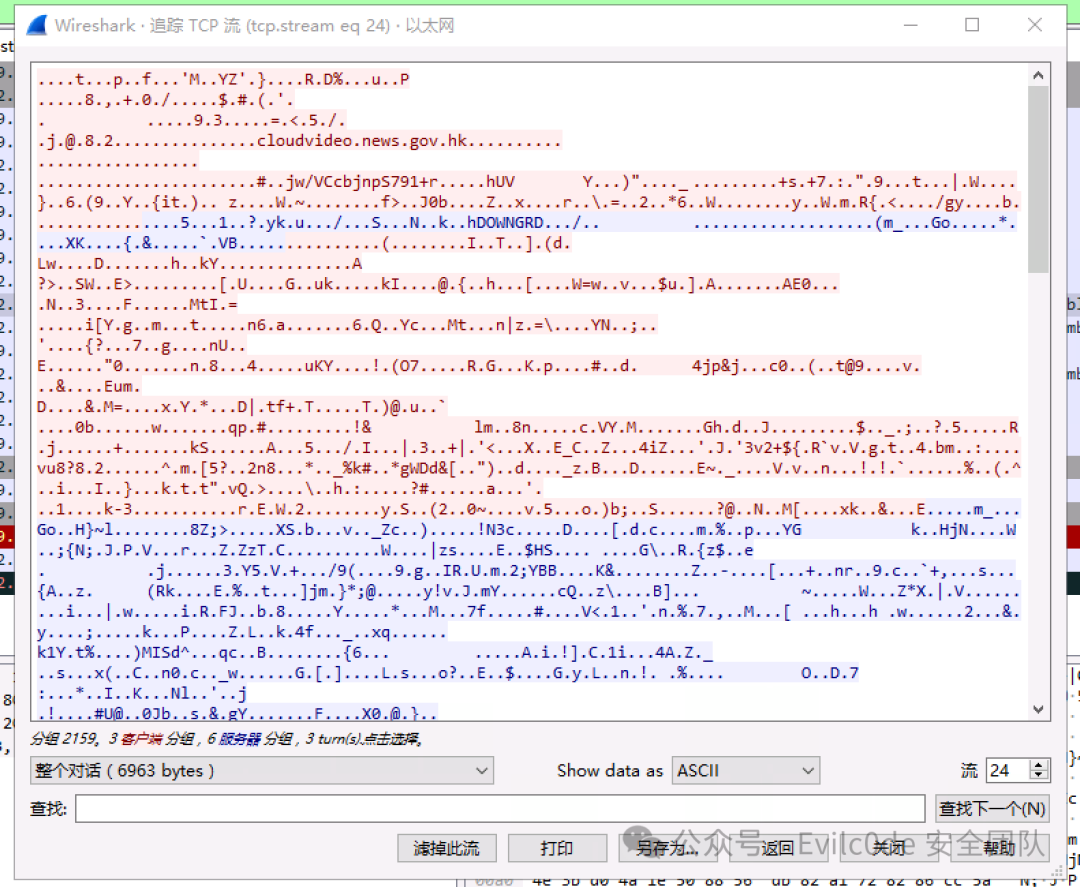Minimize the follow TCP stream window

(911, 25)
